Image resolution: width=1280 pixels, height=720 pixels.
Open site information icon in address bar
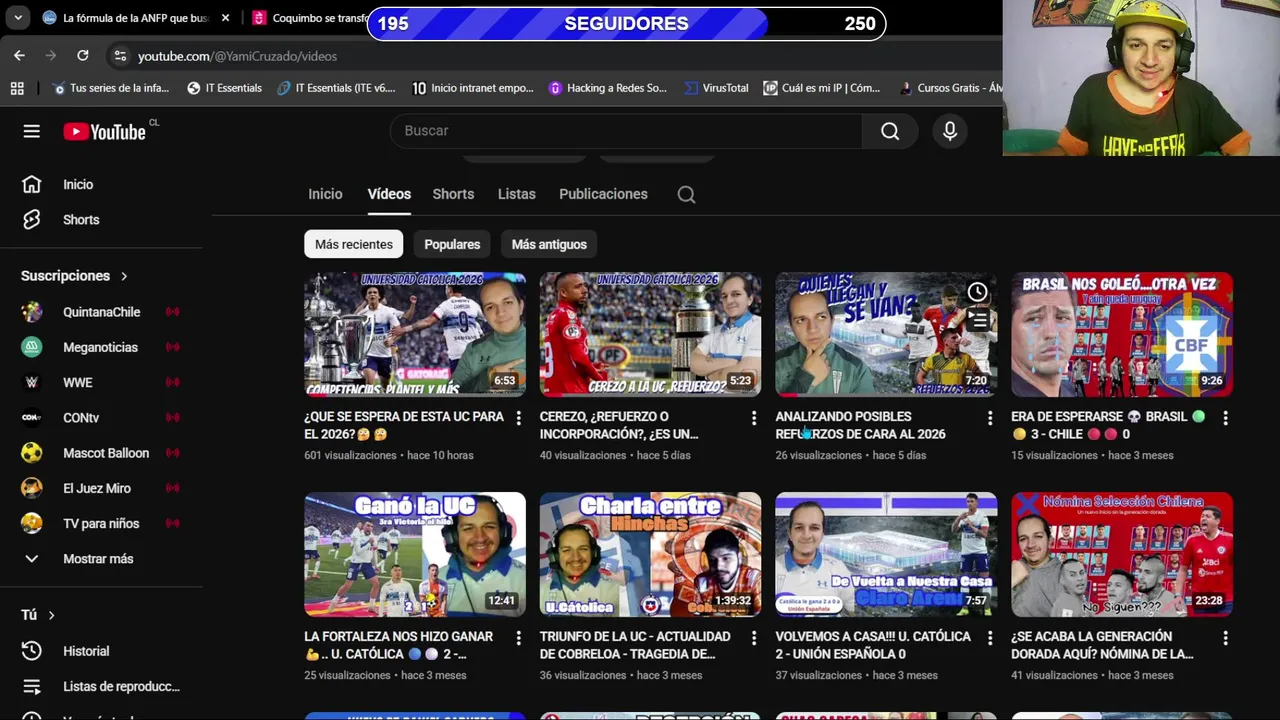click(x=120, y=56)
